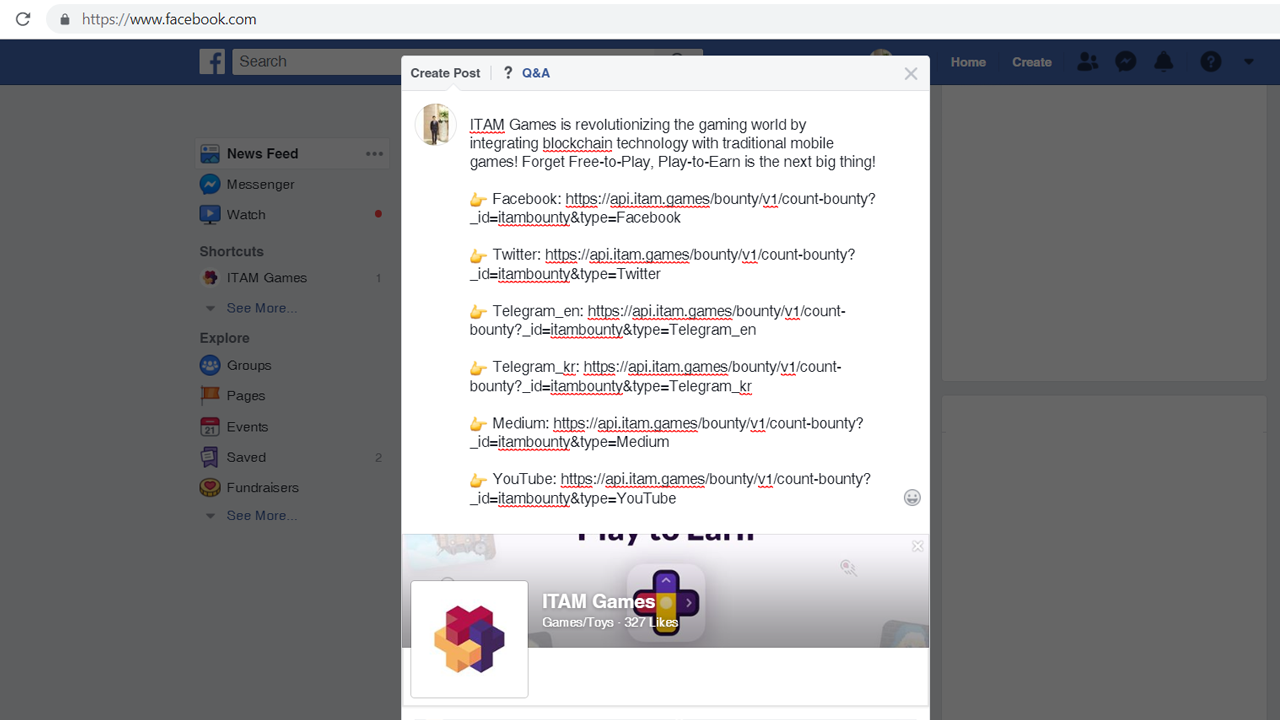Close the Create Post dialog
Screen dimensions: 1280x720
click(910, 73)
